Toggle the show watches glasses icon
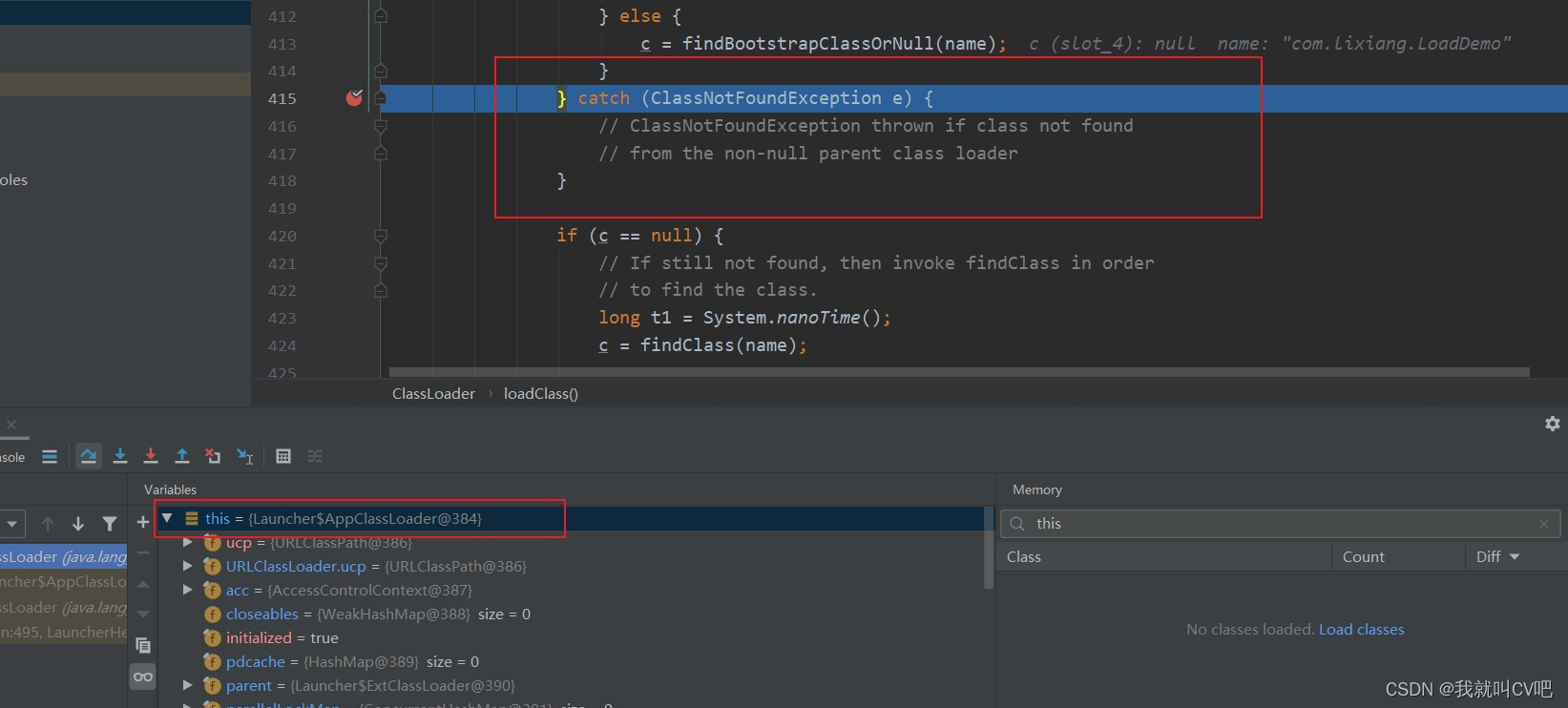 143,677
